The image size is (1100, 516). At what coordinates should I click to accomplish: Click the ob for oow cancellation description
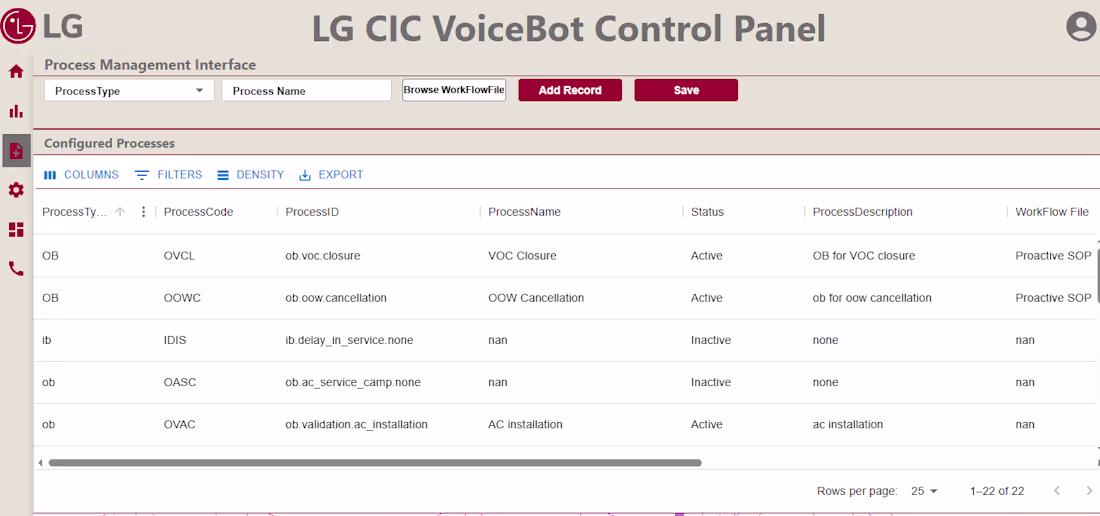click(872, 298)
